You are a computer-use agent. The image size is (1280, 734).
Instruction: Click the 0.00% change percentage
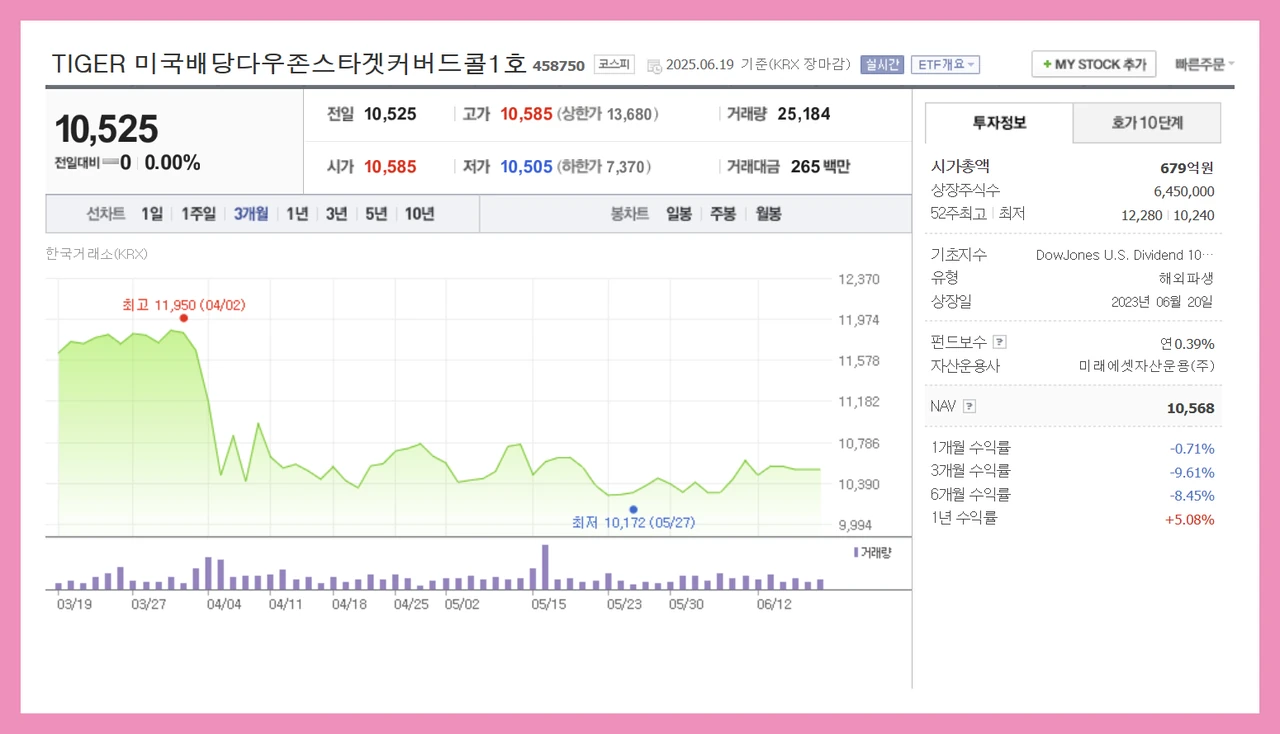tap(173, 163)
